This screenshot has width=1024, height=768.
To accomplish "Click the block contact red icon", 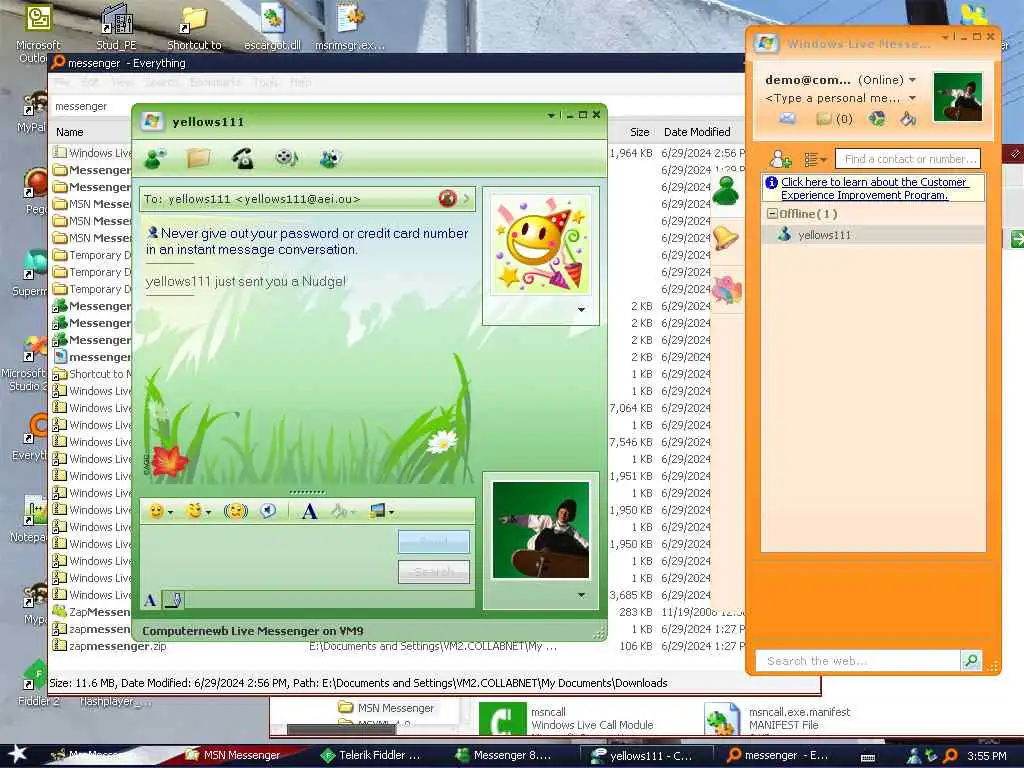I will click(x=447, y=199).
